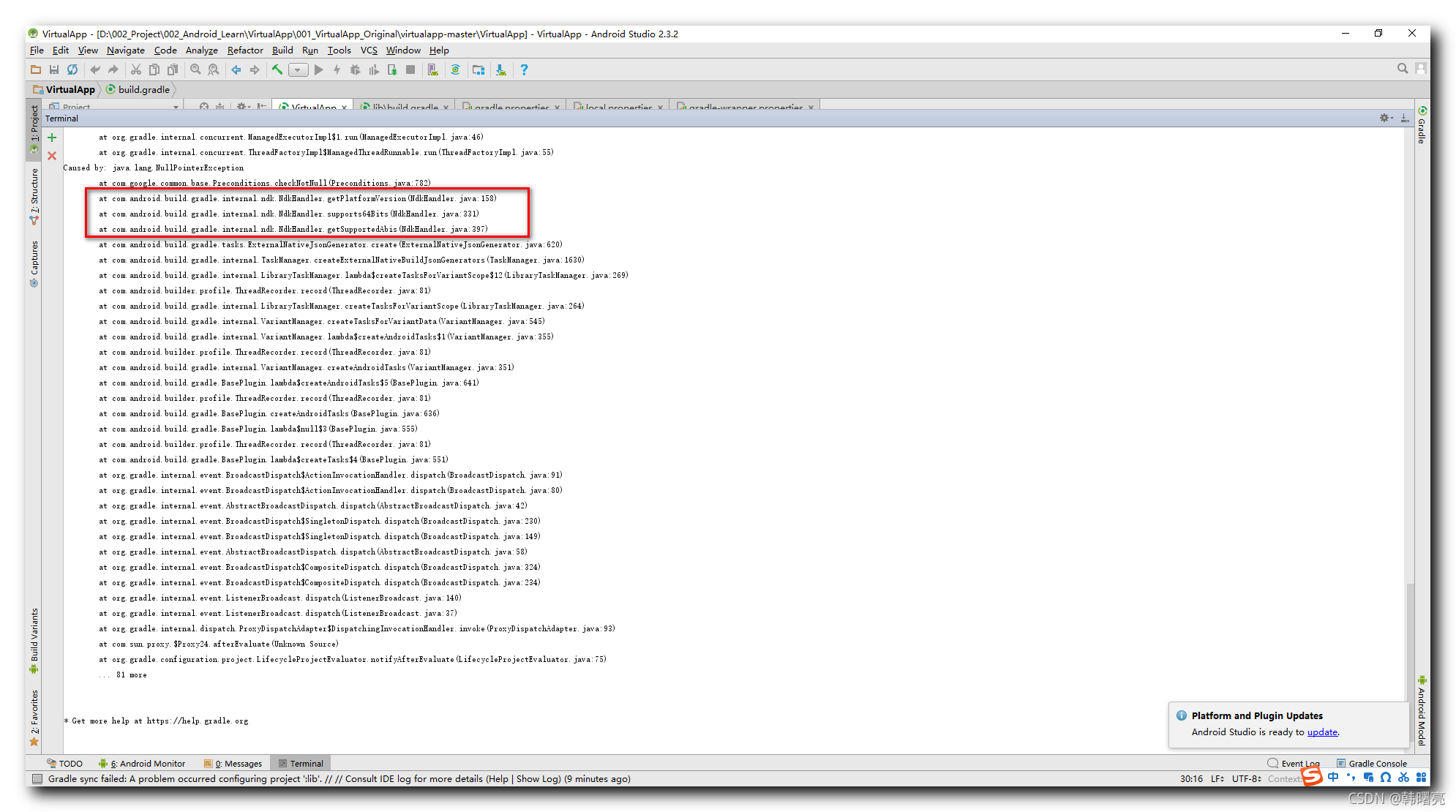Click the Stop square icon
Viewport: 1456px width, 812px height.
point(410,69)
